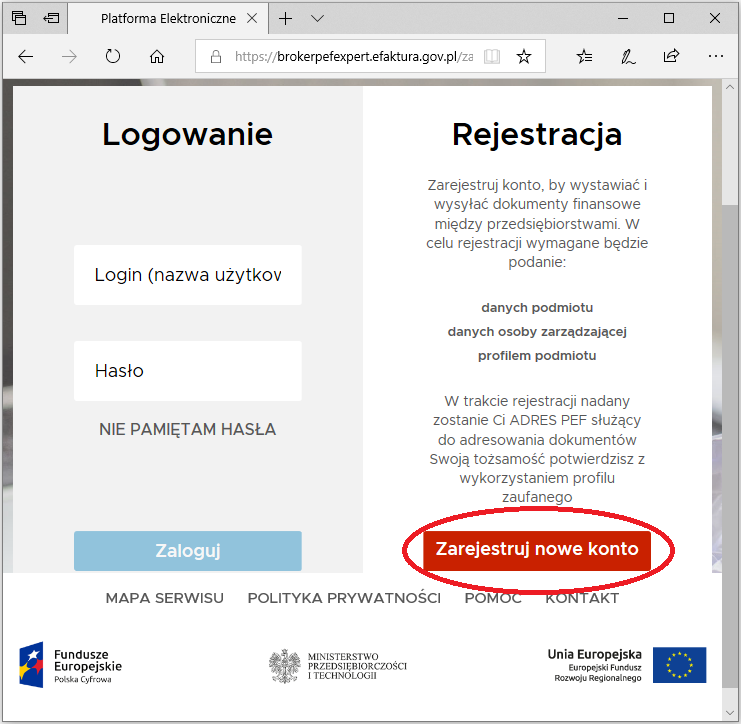View site security lock icon
This screenshot has height=724, width=741.
tap(216, 57)
